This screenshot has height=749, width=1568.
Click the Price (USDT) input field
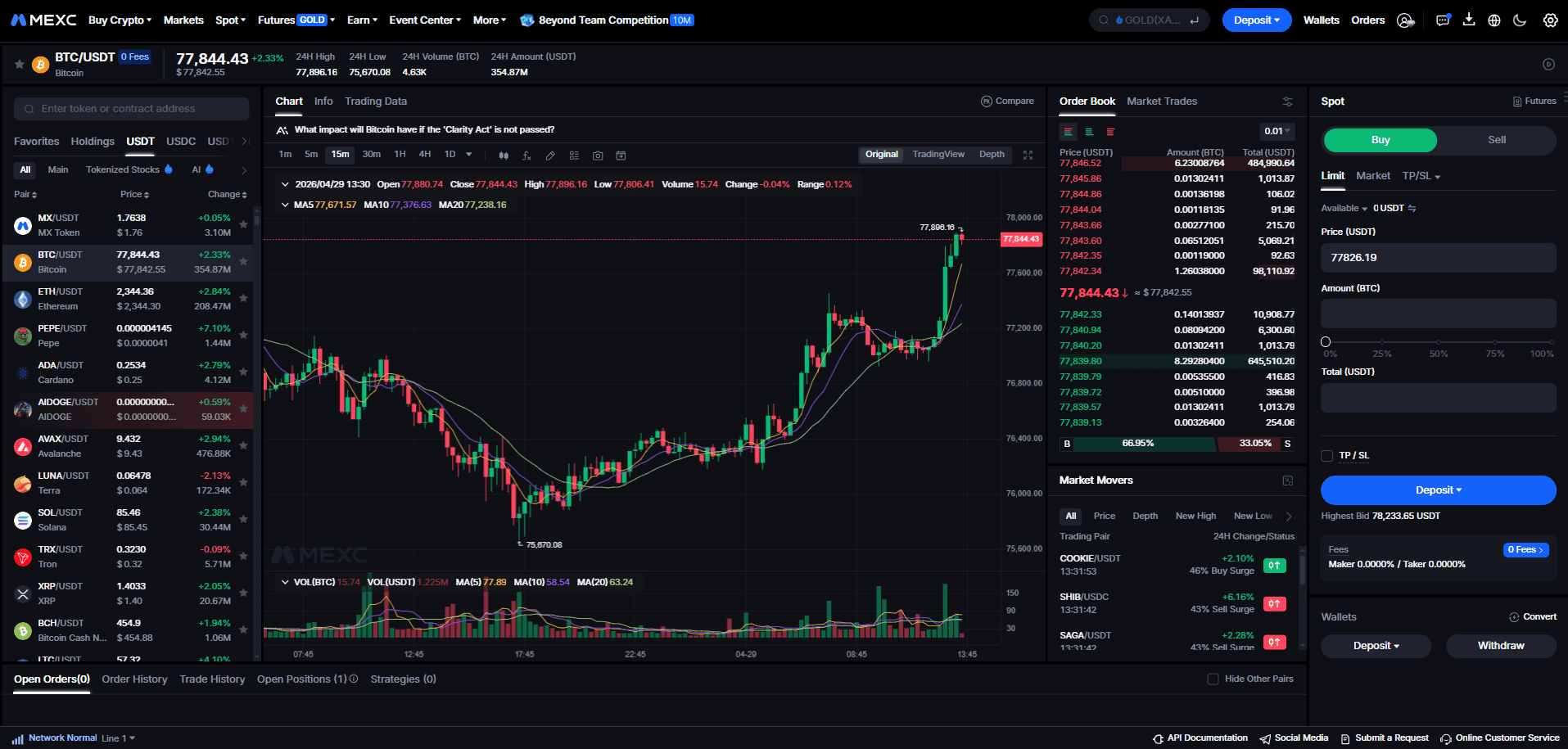pos(1438,258)
